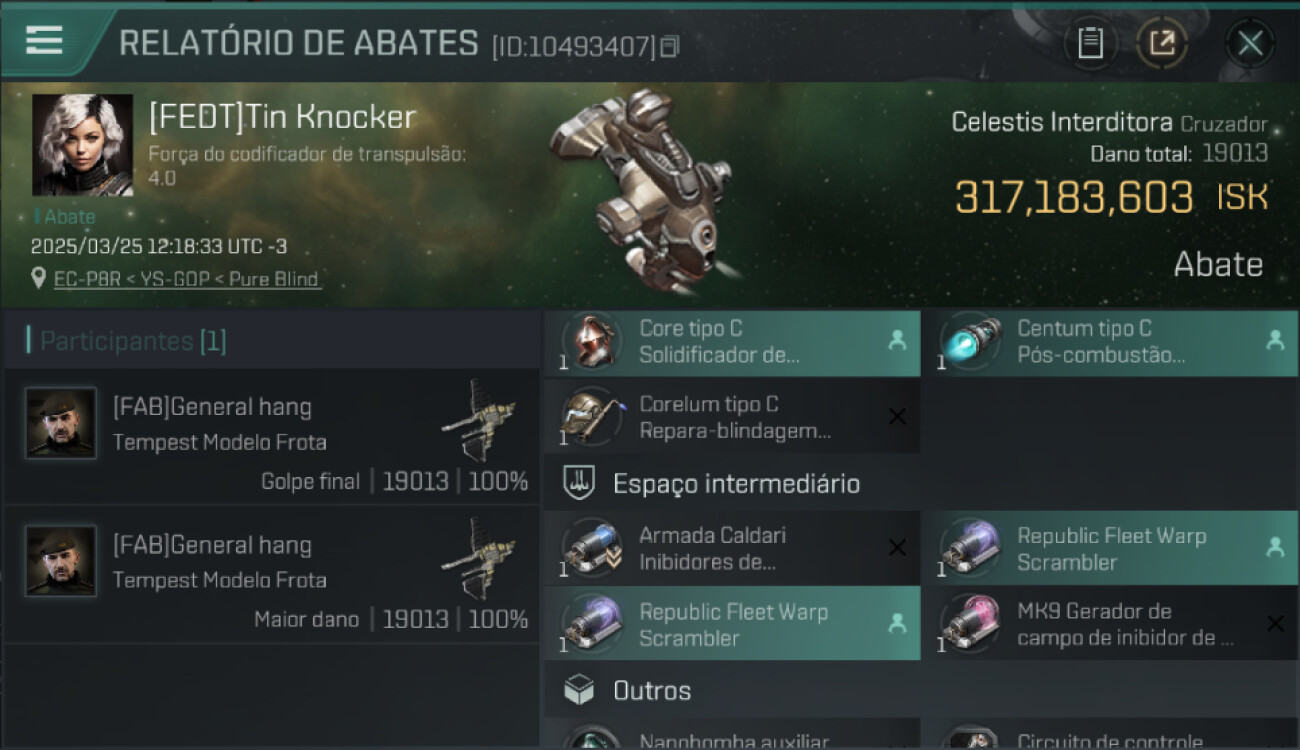Open the clipboard icon in the header
Image resolution: width=1300 pixels, height=750 pixels.
[1090, 43]
